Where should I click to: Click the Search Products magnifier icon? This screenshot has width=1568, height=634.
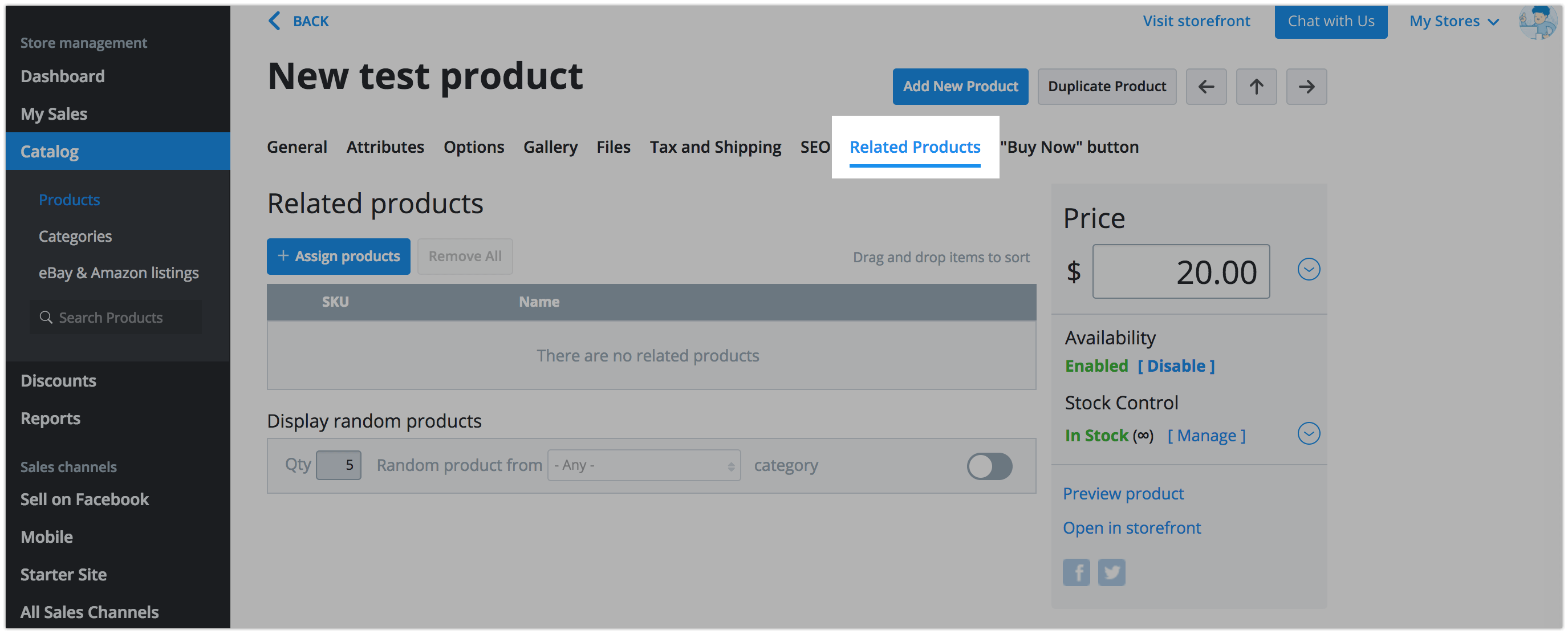(x=46, y=317)
